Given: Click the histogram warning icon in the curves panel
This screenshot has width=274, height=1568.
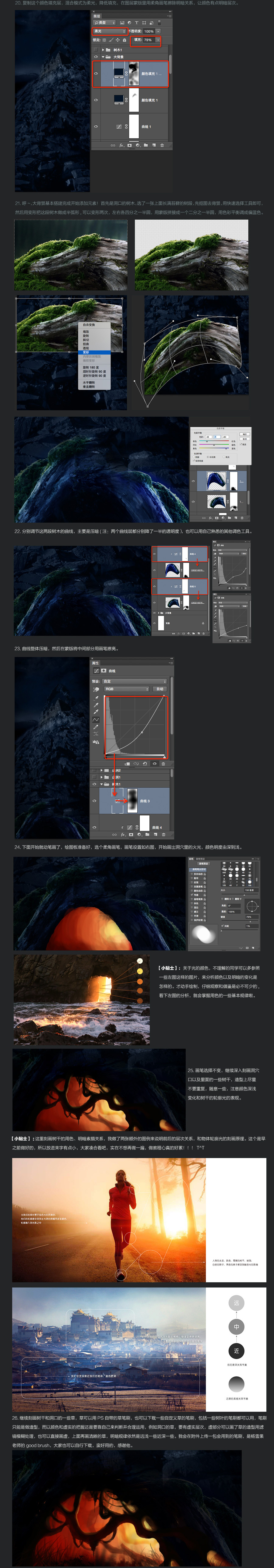Looking at the screenshot, I should (96, 741).
